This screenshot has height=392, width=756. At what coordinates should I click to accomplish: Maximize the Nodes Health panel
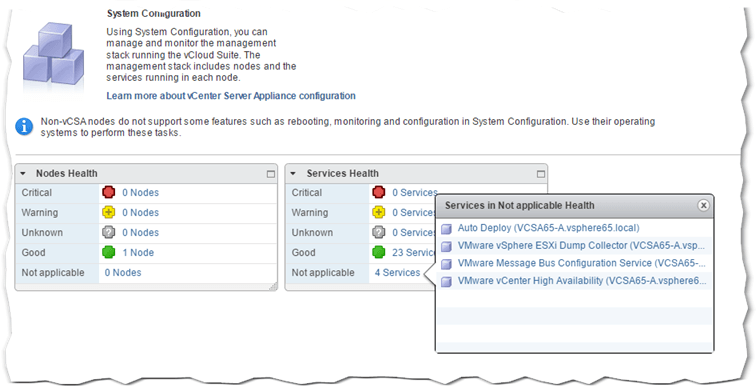coord(270,174)
